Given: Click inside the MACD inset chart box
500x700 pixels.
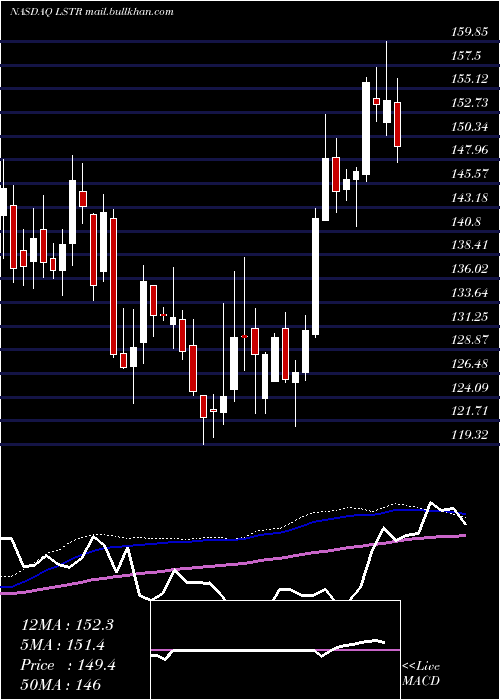Looking at the screenshot, I should (x=275, y=650).
